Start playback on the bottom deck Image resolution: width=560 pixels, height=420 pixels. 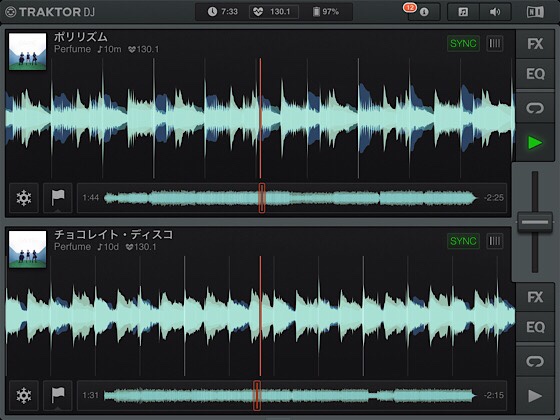tap(535, 396)
